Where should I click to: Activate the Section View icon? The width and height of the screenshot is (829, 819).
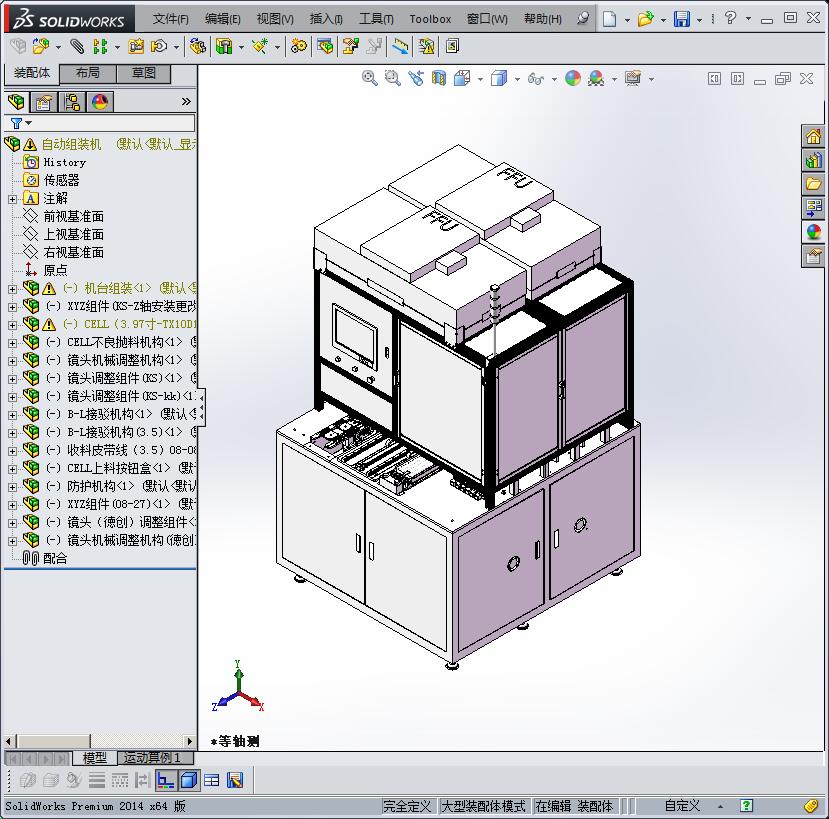pos(438,78)
